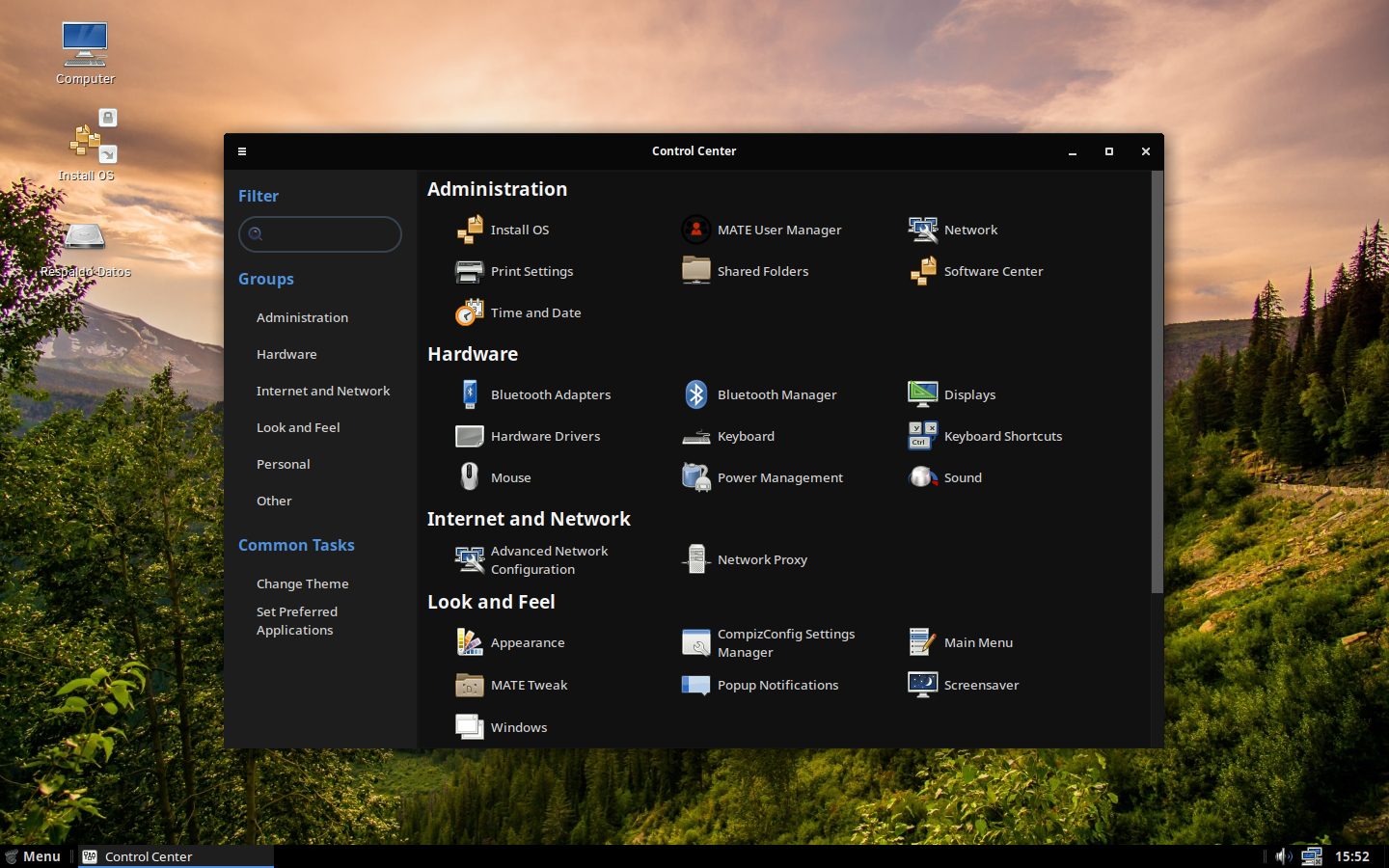The image size is (1389, 868).
Task: Click Control Center taskbar entry
Action: 177,856
